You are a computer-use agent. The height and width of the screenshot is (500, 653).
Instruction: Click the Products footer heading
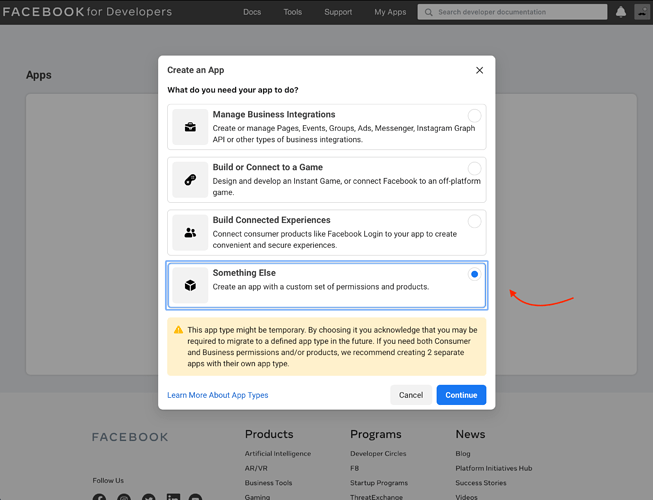click(269, 434)
